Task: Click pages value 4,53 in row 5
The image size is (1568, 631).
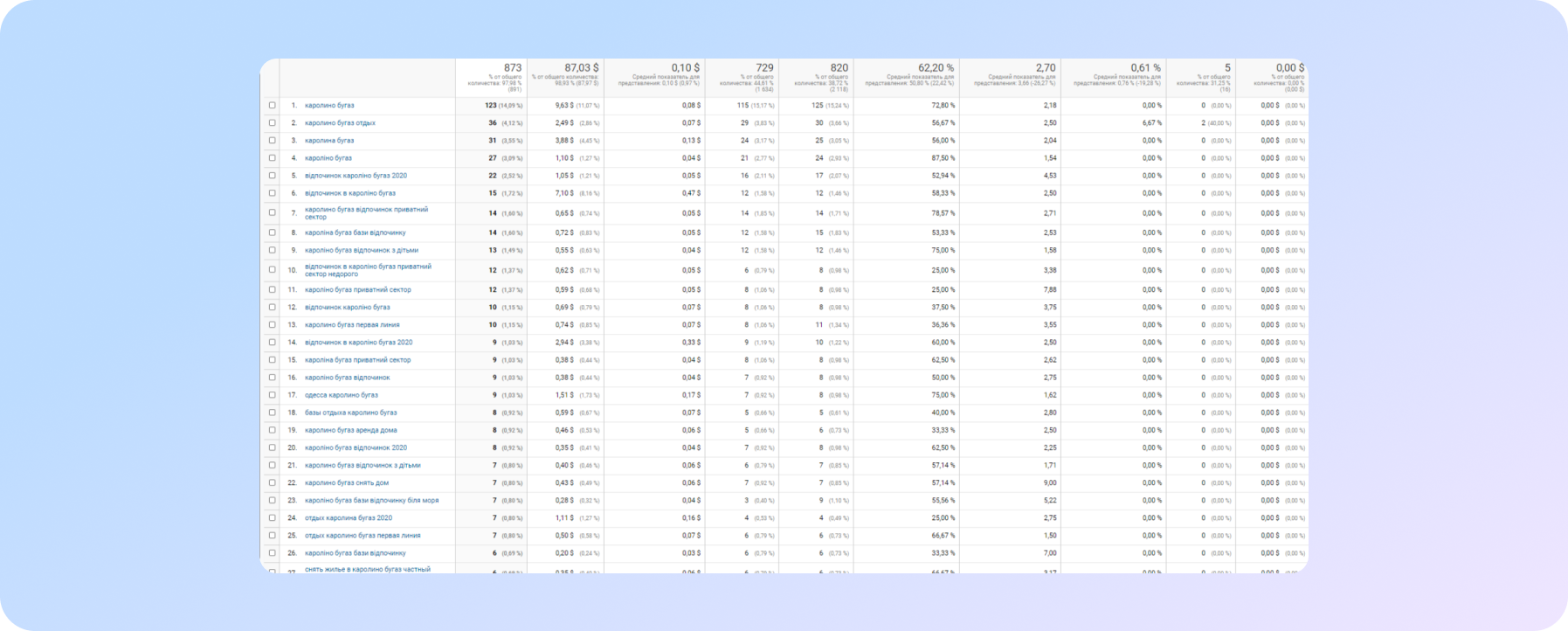Action: pyautogui.click(x=1050, y=176)
